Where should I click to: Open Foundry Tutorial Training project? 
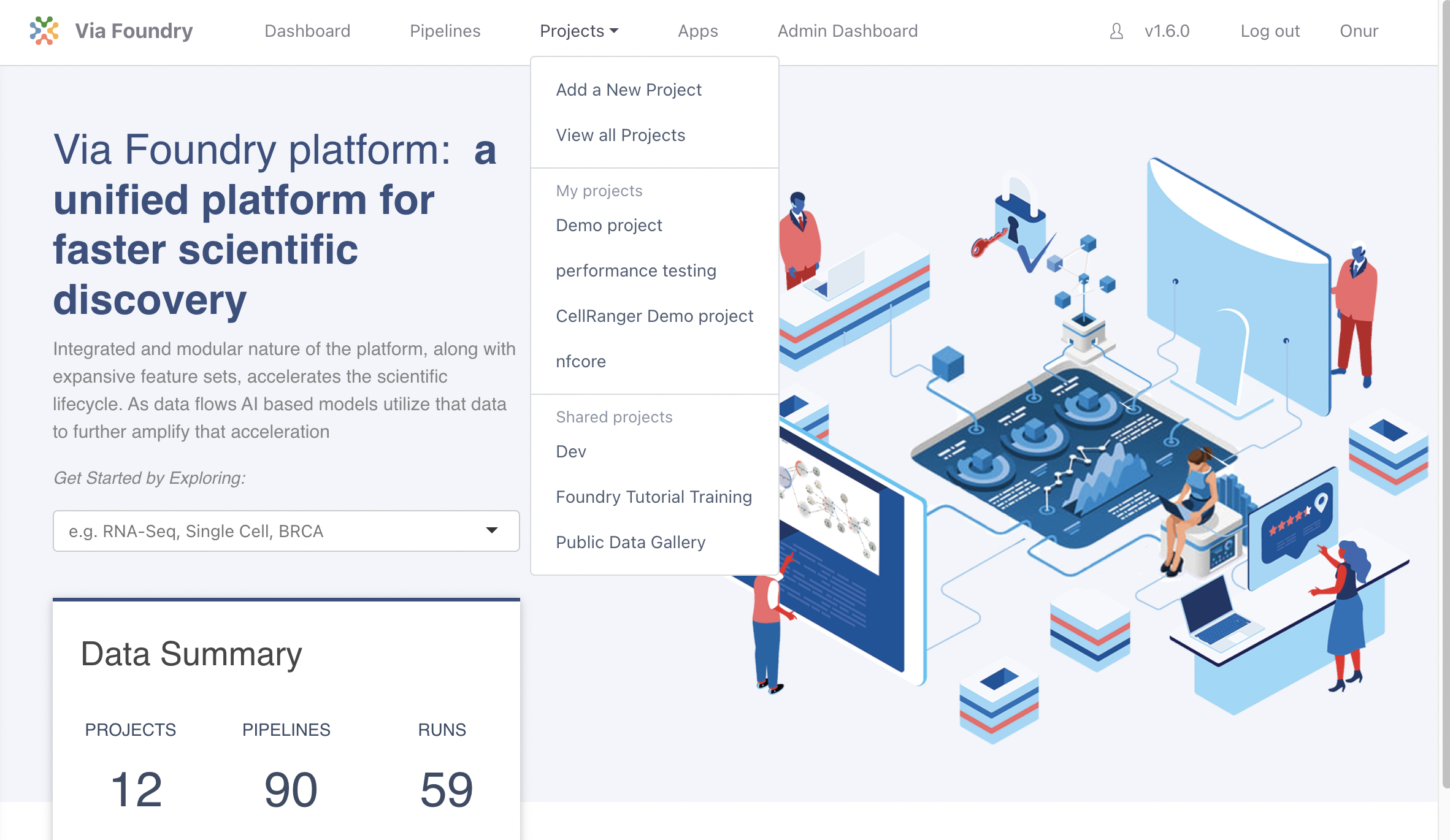[x=654, y=497]
